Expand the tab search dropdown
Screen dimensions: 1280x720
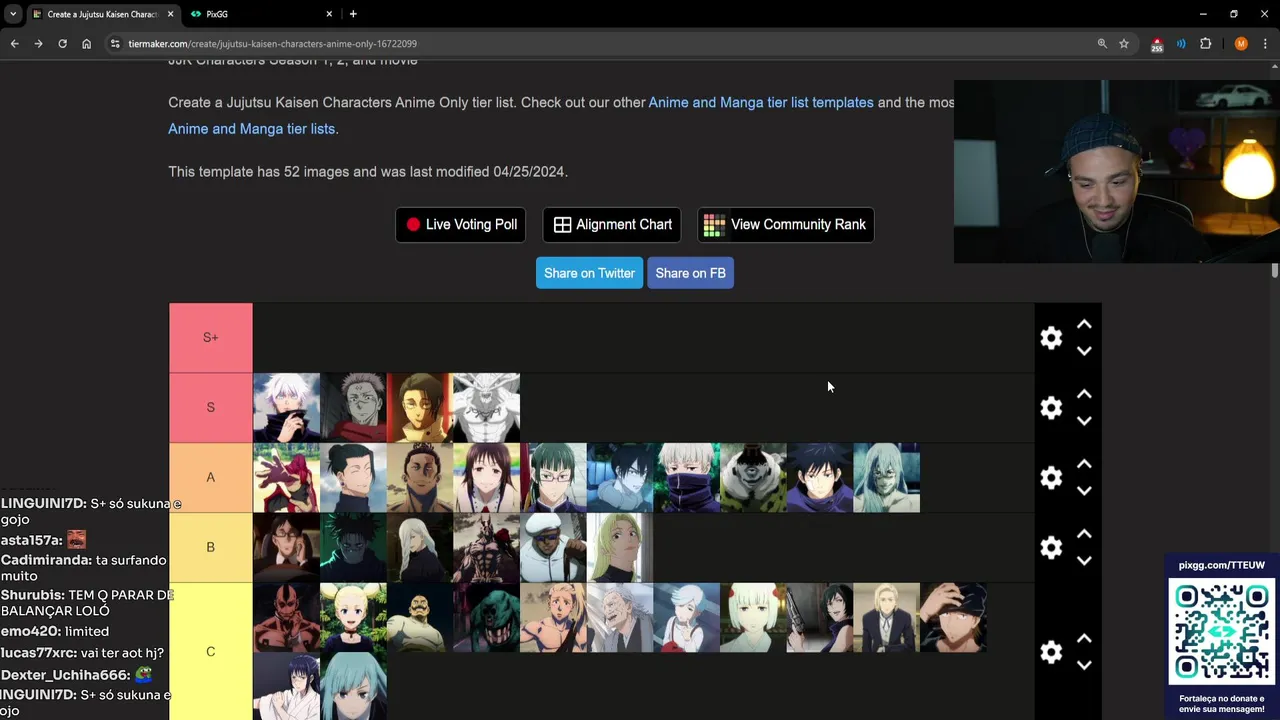pos(12,14)
